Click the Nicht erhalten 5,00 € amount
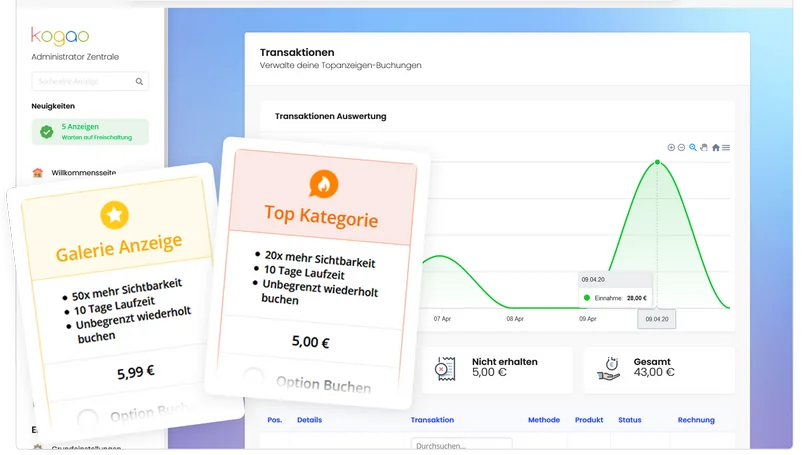 click(489, 372)
